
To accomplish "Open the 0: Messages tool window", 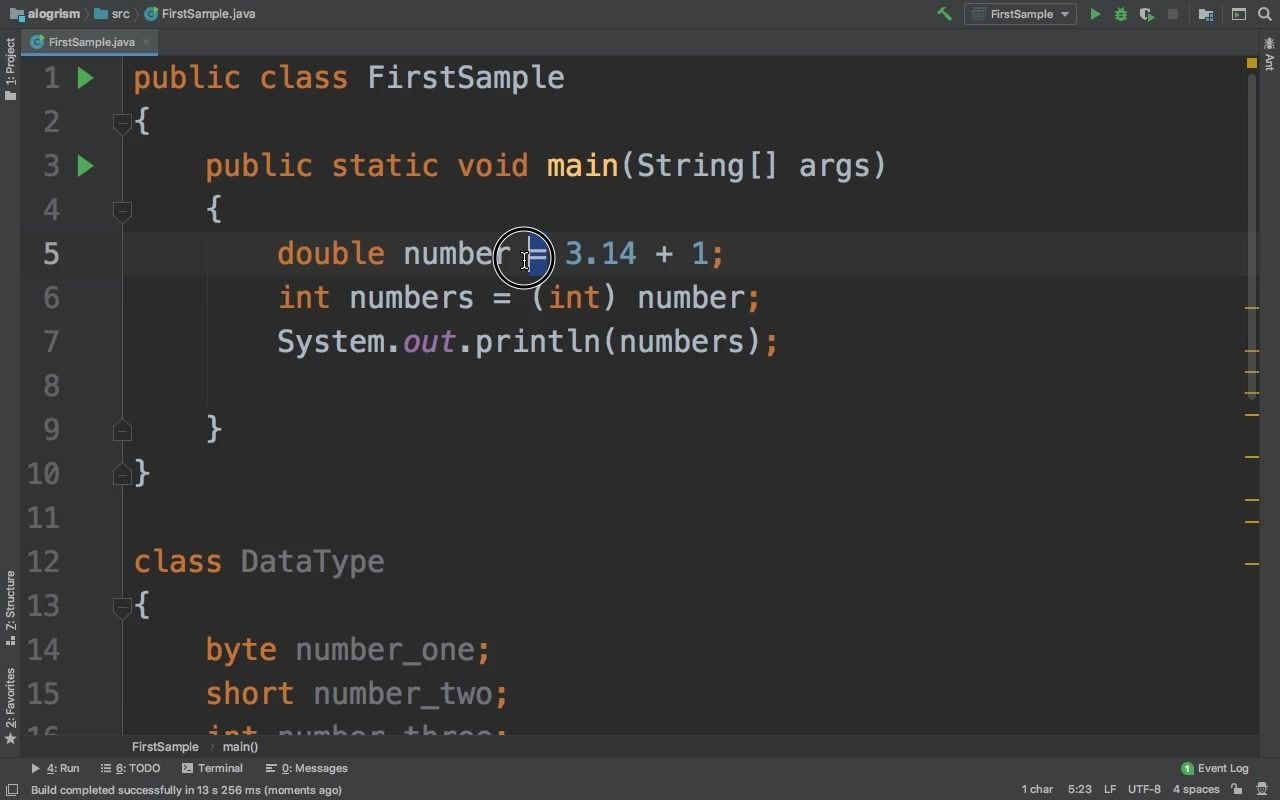I will coord(306,768).
